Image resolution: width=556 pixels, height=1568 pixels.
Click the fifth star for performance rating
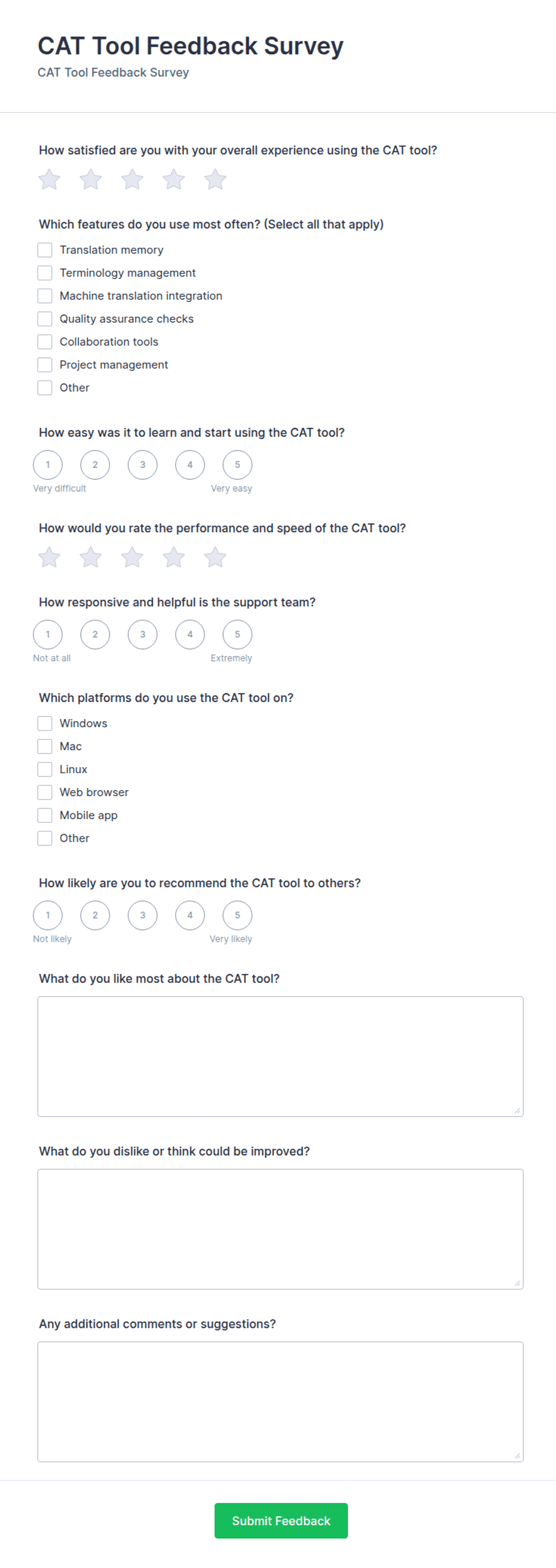pos(215,558)
